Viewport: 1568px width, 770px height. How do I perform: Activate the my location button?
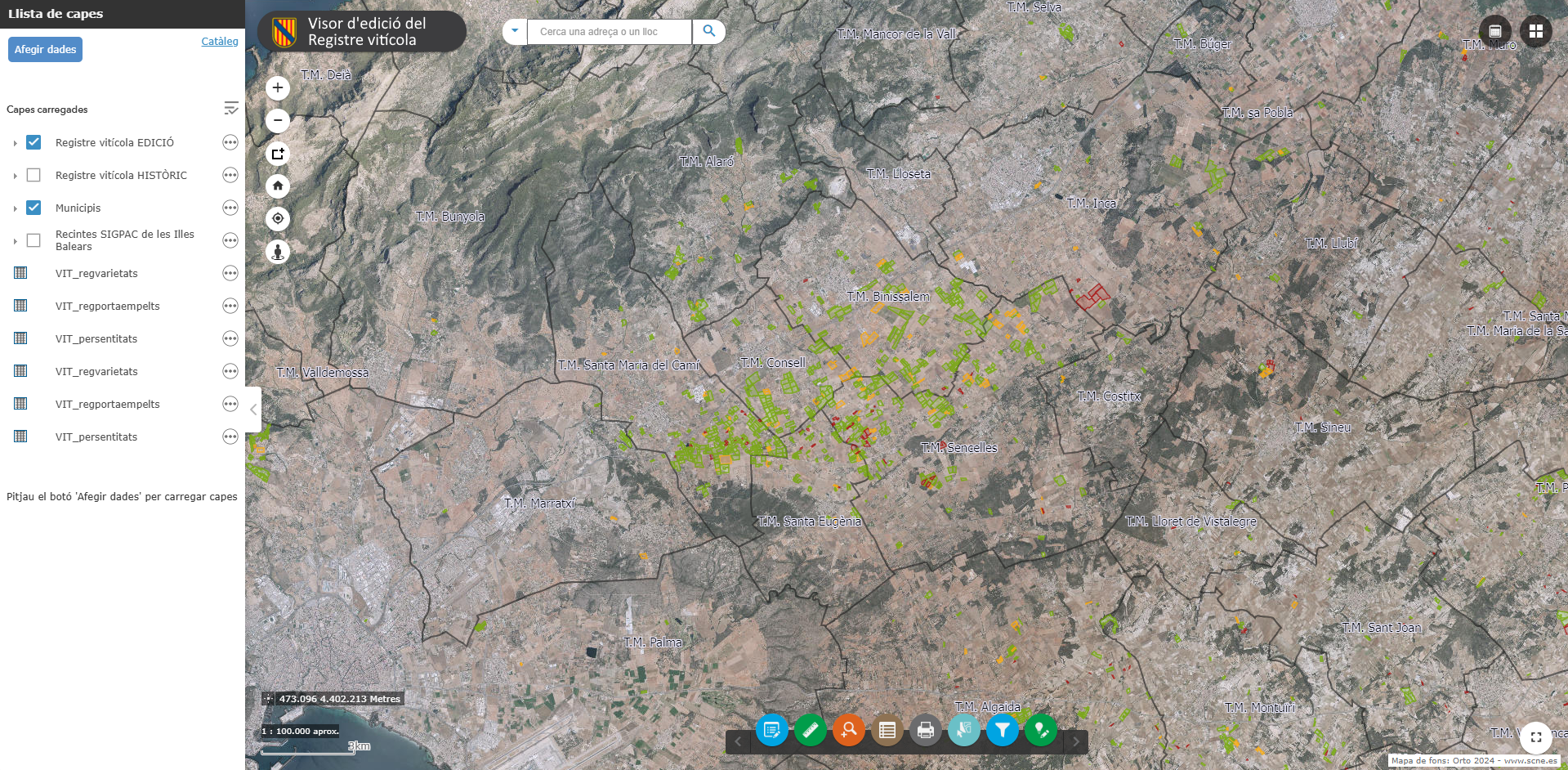tap(278, 219)
